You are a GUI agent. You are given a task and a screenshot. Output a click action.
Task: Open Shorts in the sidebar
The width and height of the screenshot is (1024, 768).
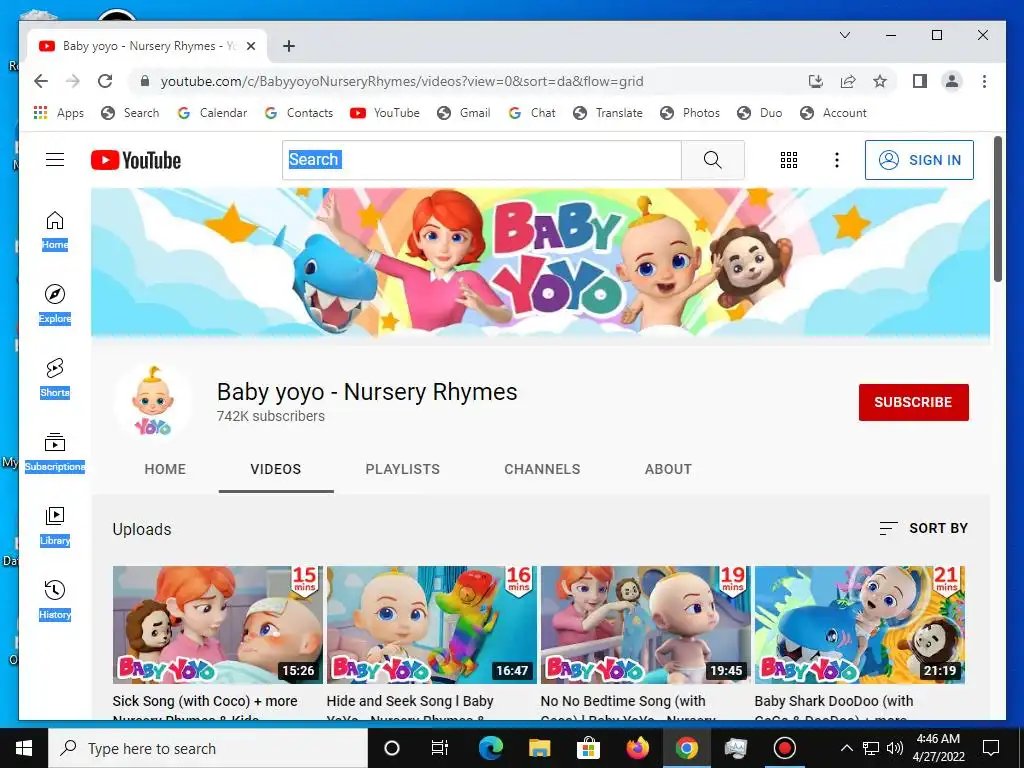55,378
